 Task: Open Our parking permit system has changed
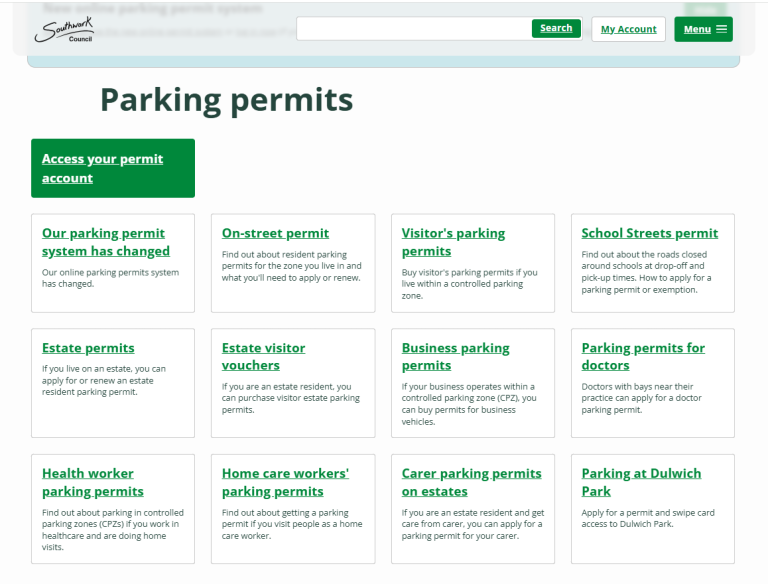tap(105, 242)
